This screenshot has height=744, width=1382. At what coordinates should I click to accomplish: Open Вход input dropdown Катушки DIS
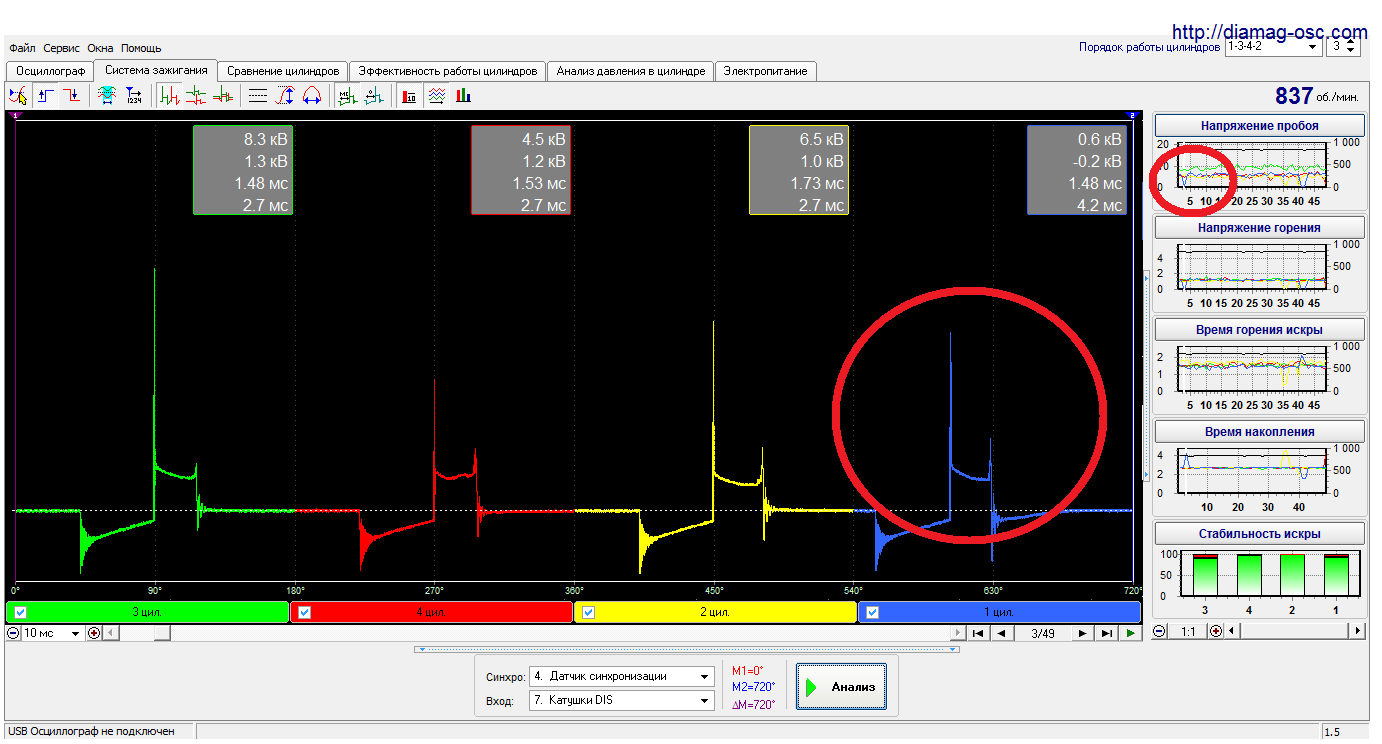[621, 700]
